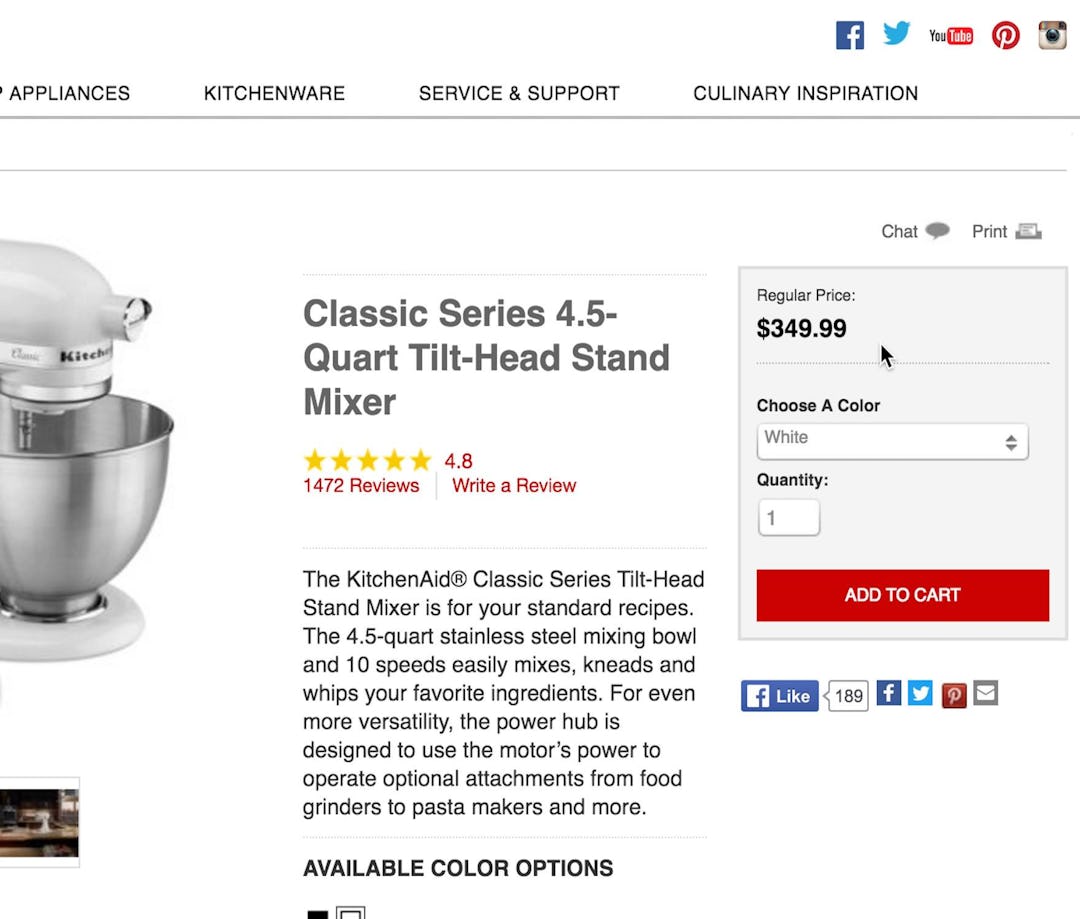Viewport: 1080px width, 919px height.
Task: Pin the product using the Pinterest share icon
Action: (953, 693)
